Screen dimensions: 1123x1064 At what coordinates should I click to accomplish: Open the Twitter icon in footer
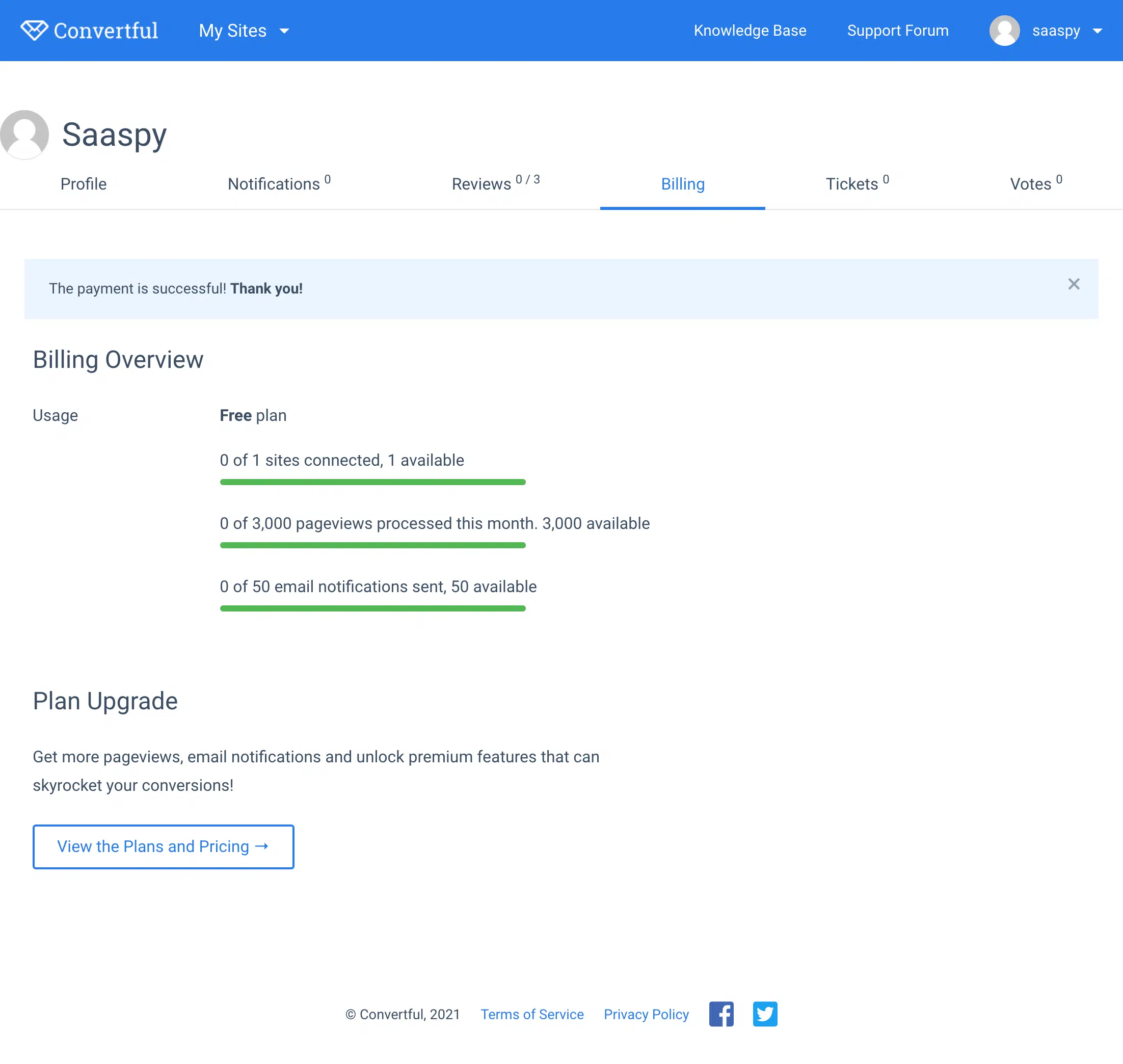765,1014
